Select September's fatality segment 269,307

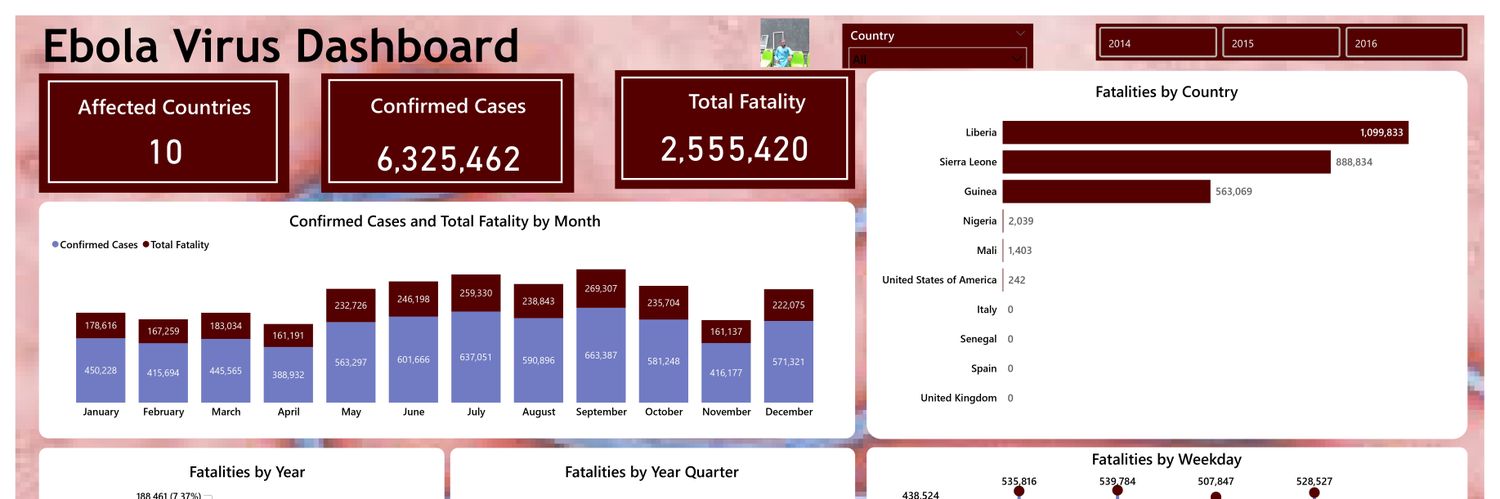(x=601, y=288)
